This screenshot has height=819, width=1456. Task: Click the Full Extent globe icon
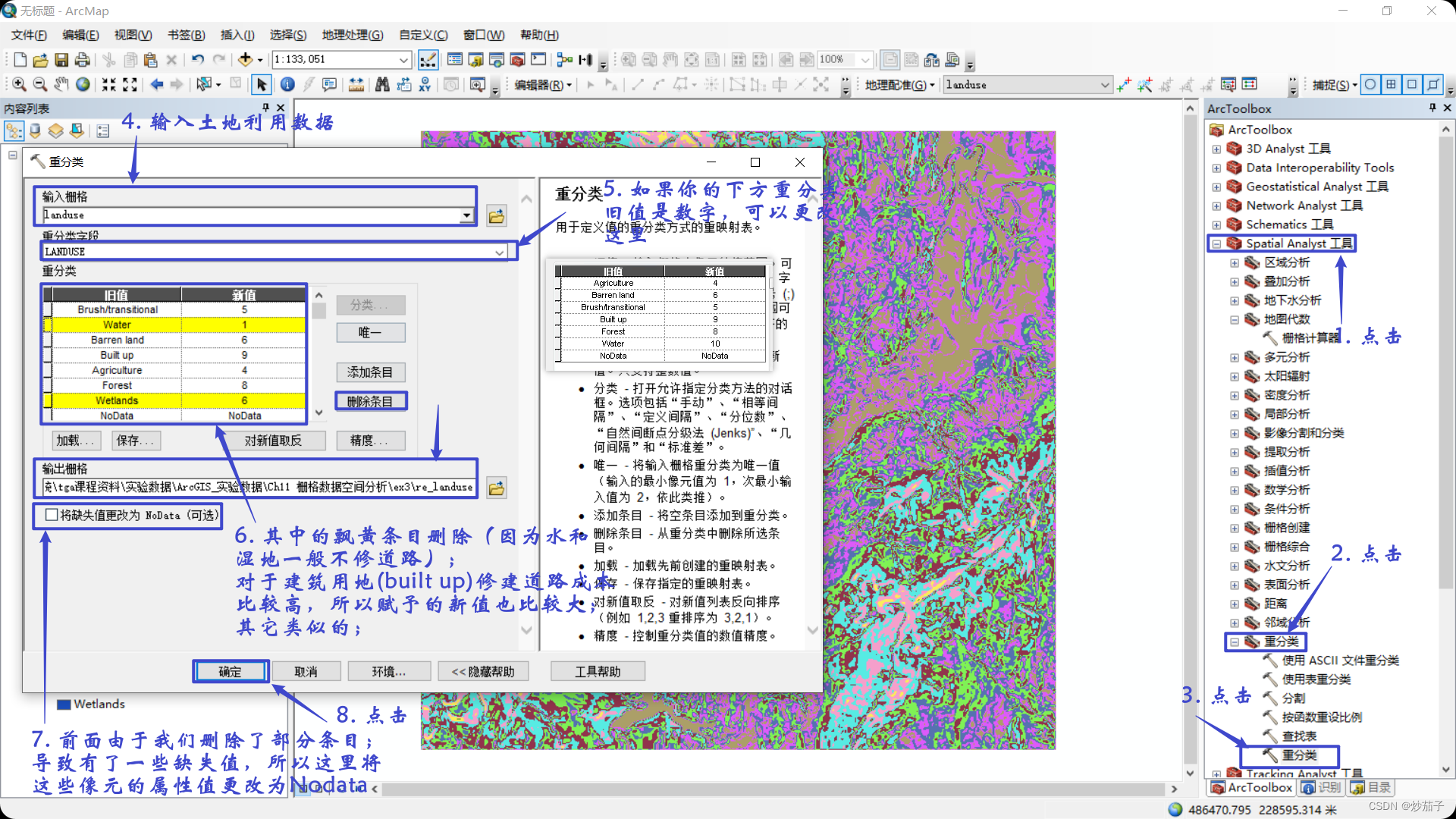pyautogui.click(x=83, y=85)
